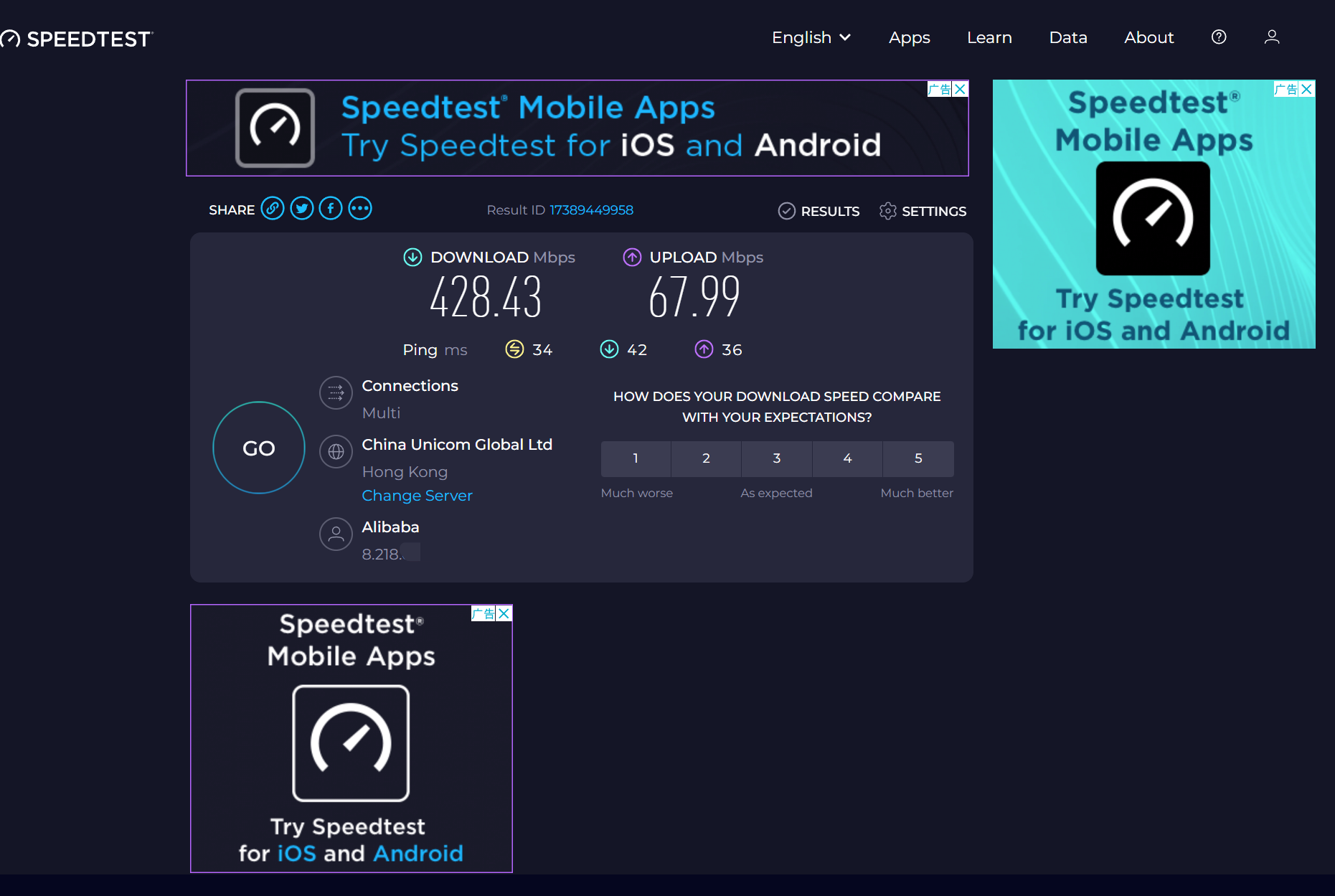This screenshot has height=896, width=1335.
Task: Open the right sidebar Mobile Apps ad
Action: click(x=1154, y=214)
